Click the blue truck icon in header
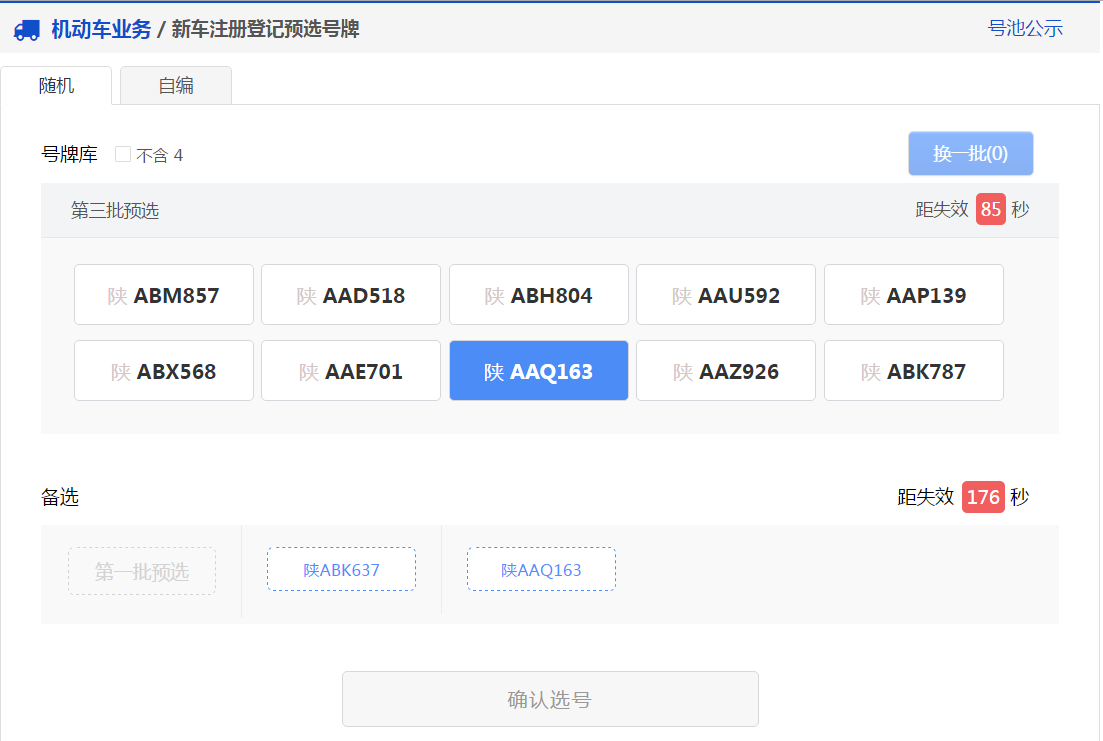 pyautogui.click(x=27, y=30)
